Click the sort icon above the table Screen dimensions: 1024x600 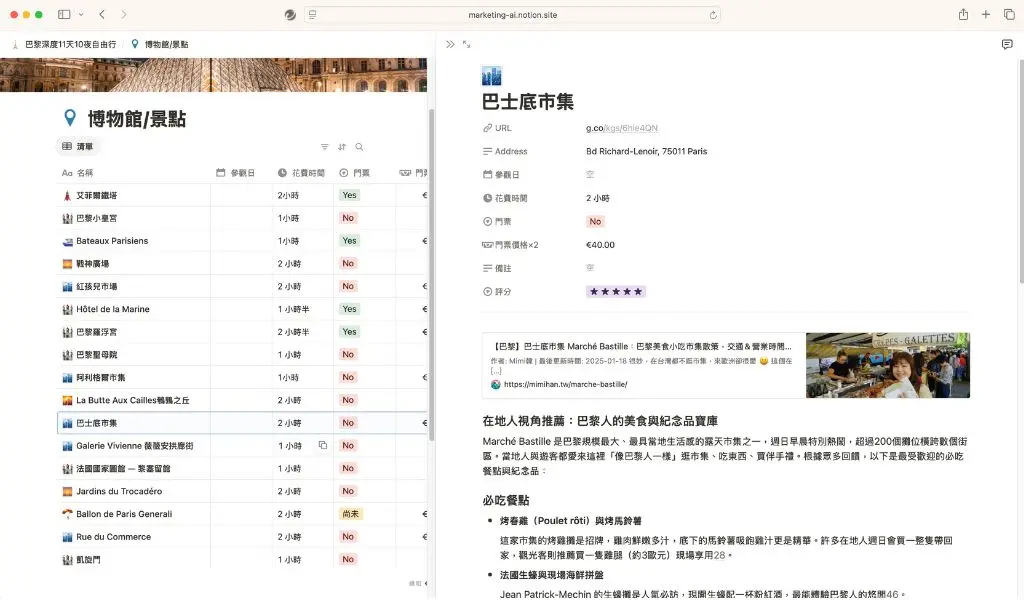342,147
